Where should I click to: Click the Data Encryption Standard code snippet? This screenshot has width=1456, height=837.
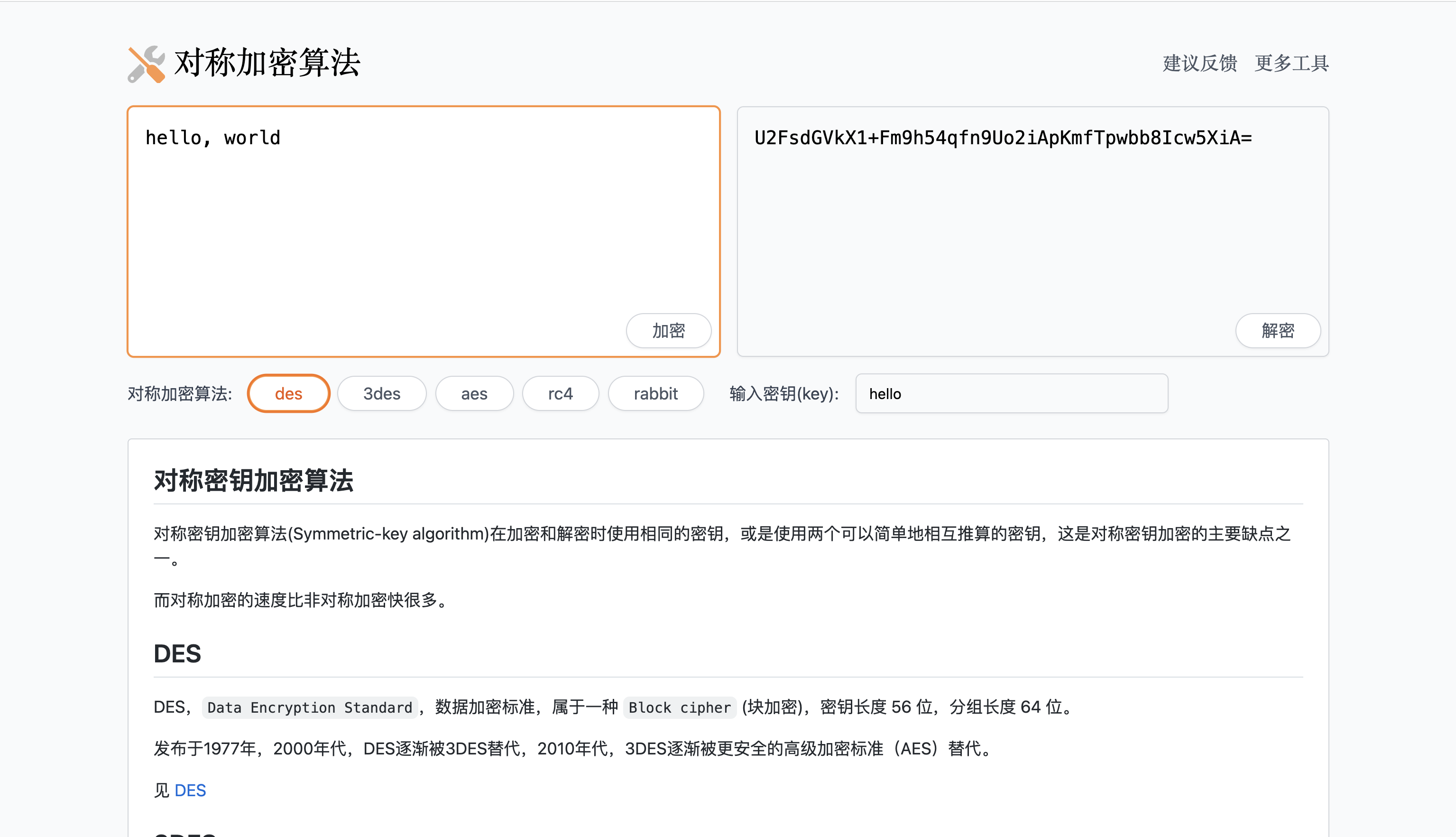[x=310, y=707]
